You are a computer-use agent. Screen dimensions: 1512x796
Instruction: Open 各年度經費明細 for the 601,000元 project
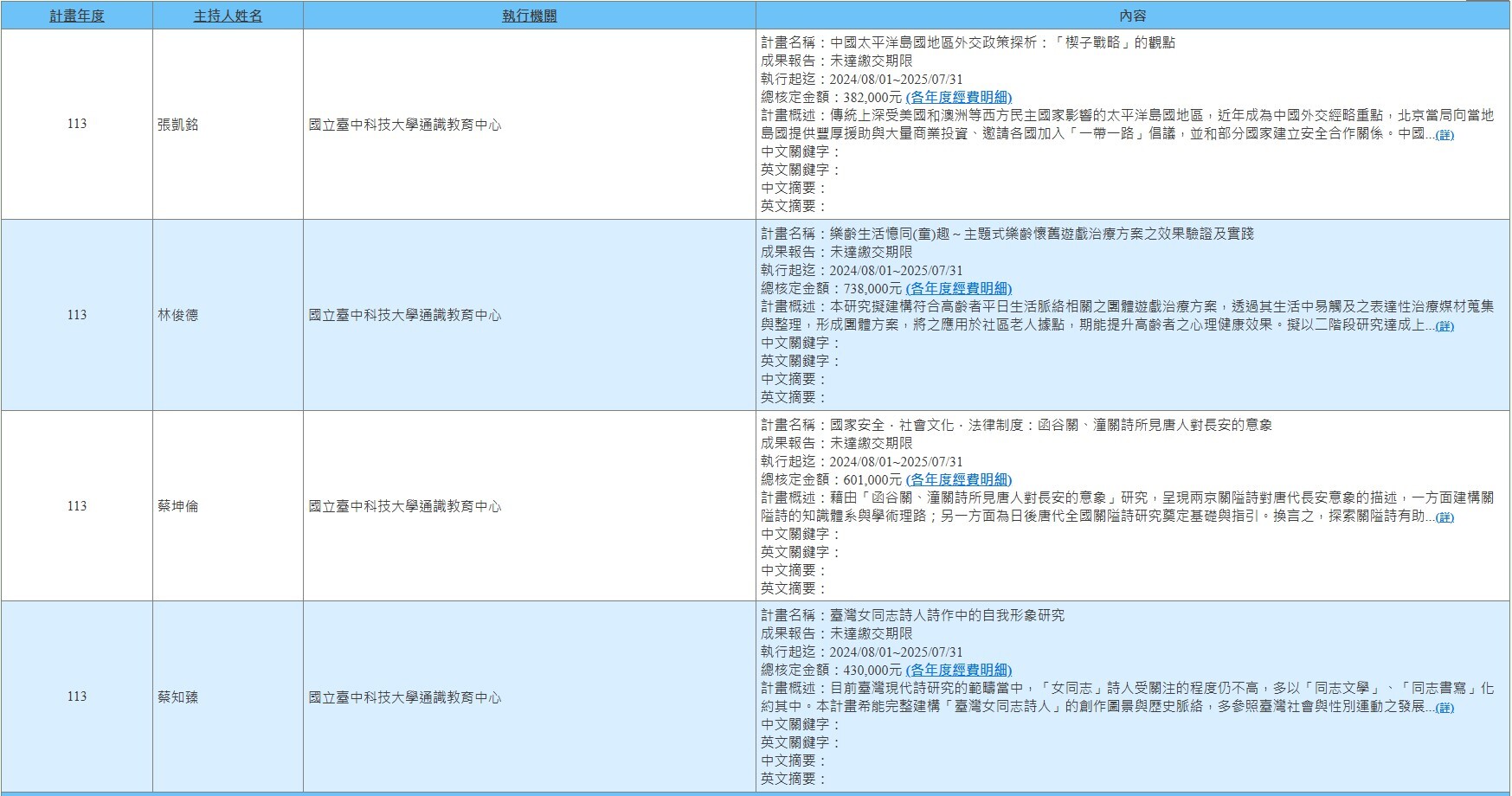pyautogui.click(x=958, y=479)
